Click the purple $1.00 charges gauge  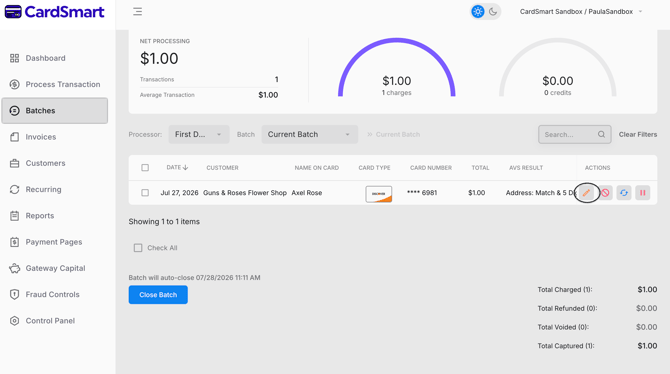[397, 68]
